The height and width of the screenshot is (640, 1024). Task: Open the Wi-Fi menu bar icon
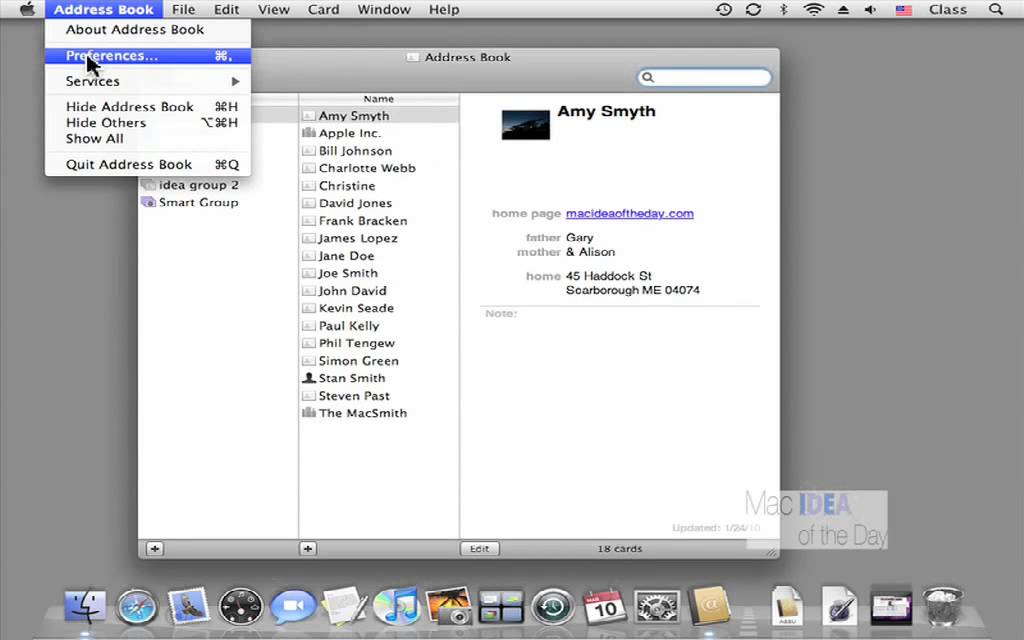coord(813,9)
